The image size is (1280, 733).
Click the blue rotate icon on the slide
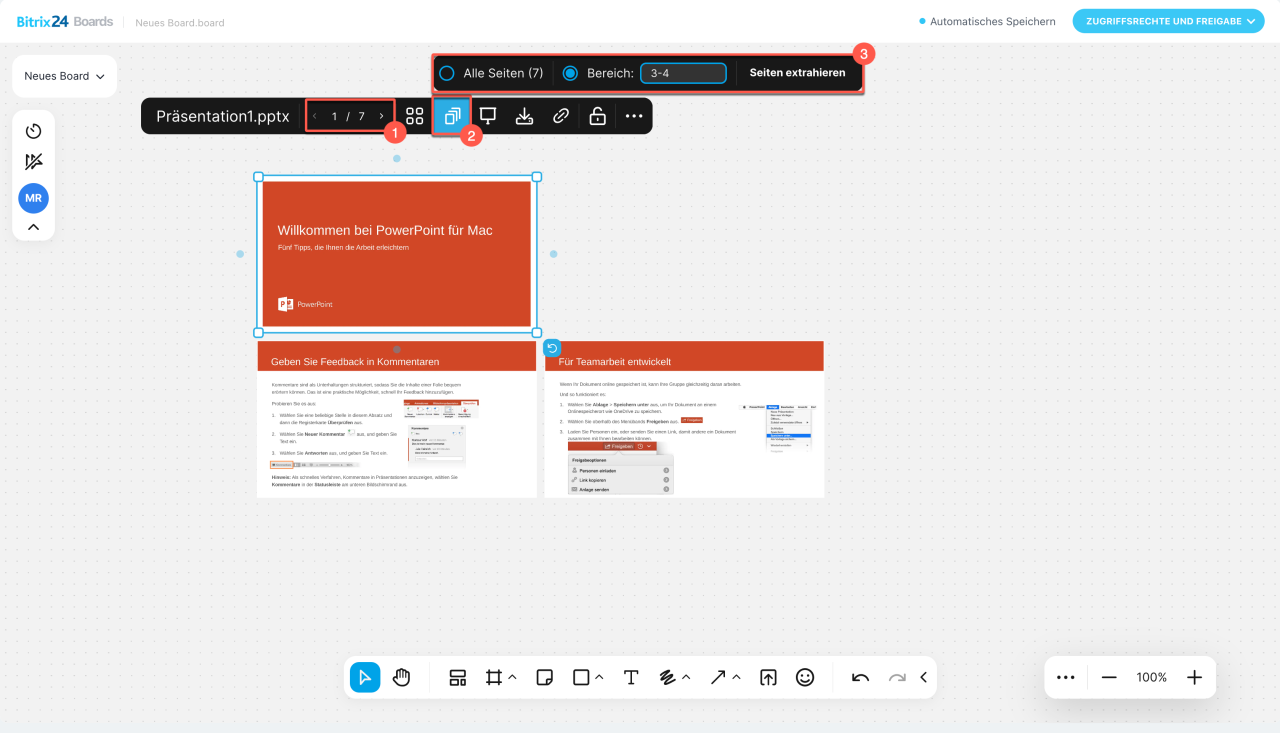(x=551, y=348)
